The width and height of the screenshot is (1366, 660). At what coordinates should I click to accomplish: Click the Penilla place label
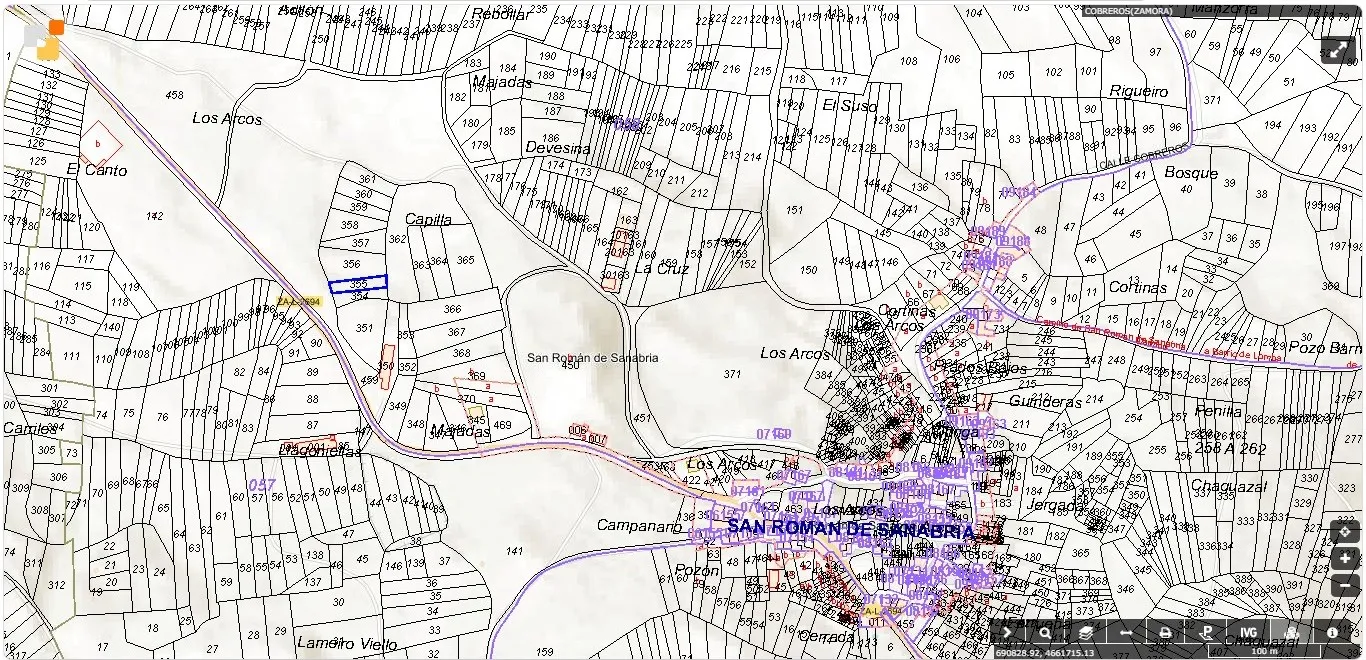click(x=1218, y=411)
